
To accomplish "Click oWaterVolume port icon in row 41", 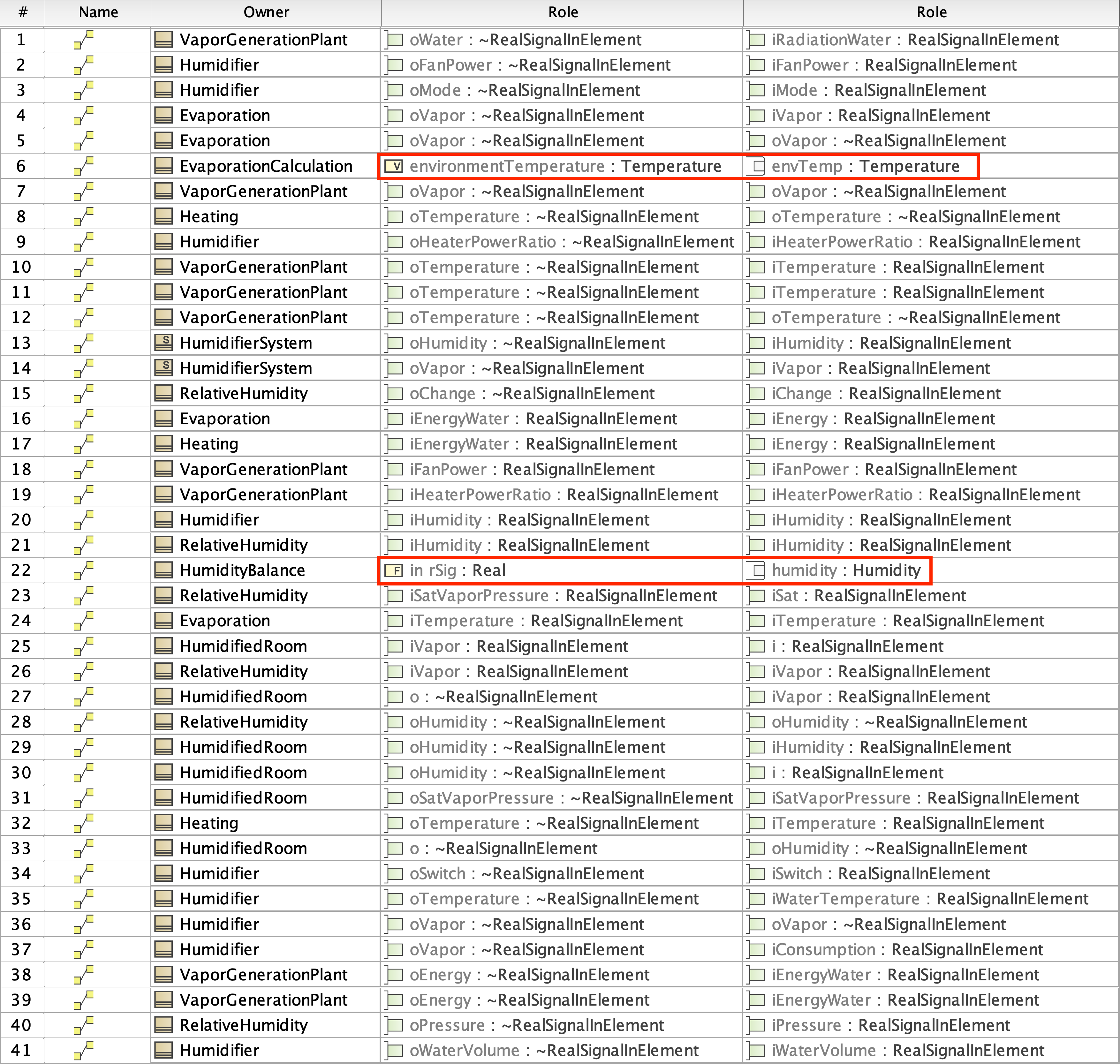I will click(394, 1050).
